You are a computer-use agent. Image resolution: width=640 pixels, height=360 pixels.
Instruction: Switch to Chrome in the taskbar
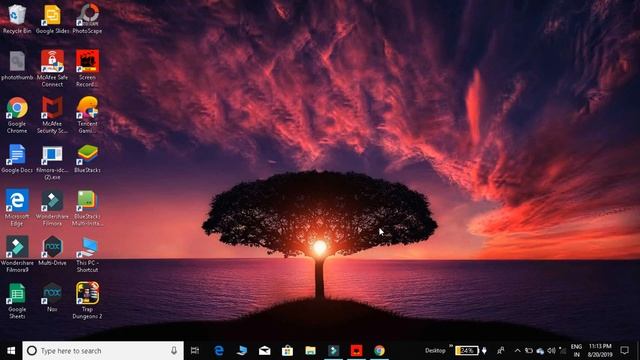[x=379, y=351]
